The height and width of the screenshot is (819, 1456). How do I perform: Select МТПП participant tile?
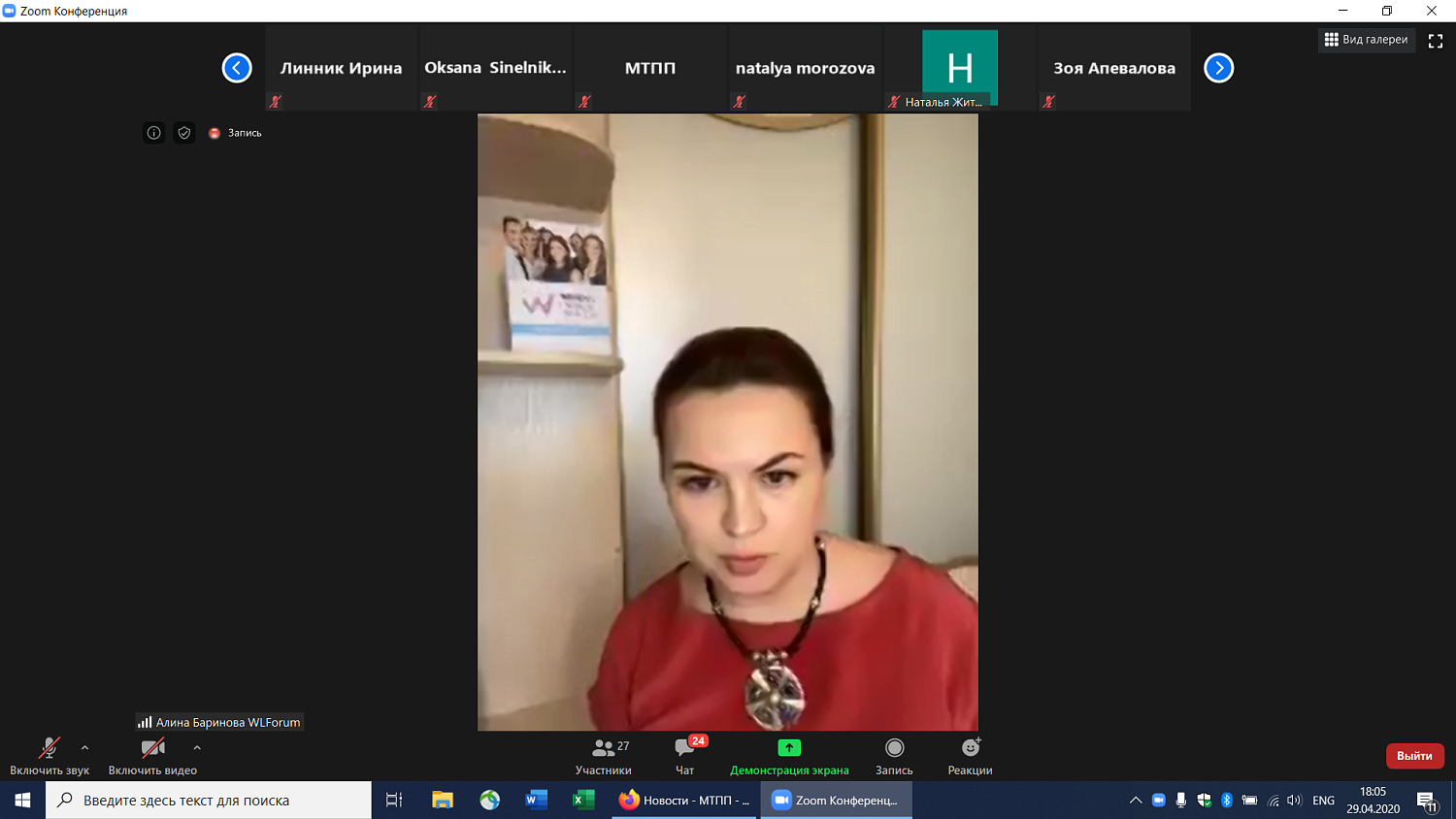click(x=650, y=68)
